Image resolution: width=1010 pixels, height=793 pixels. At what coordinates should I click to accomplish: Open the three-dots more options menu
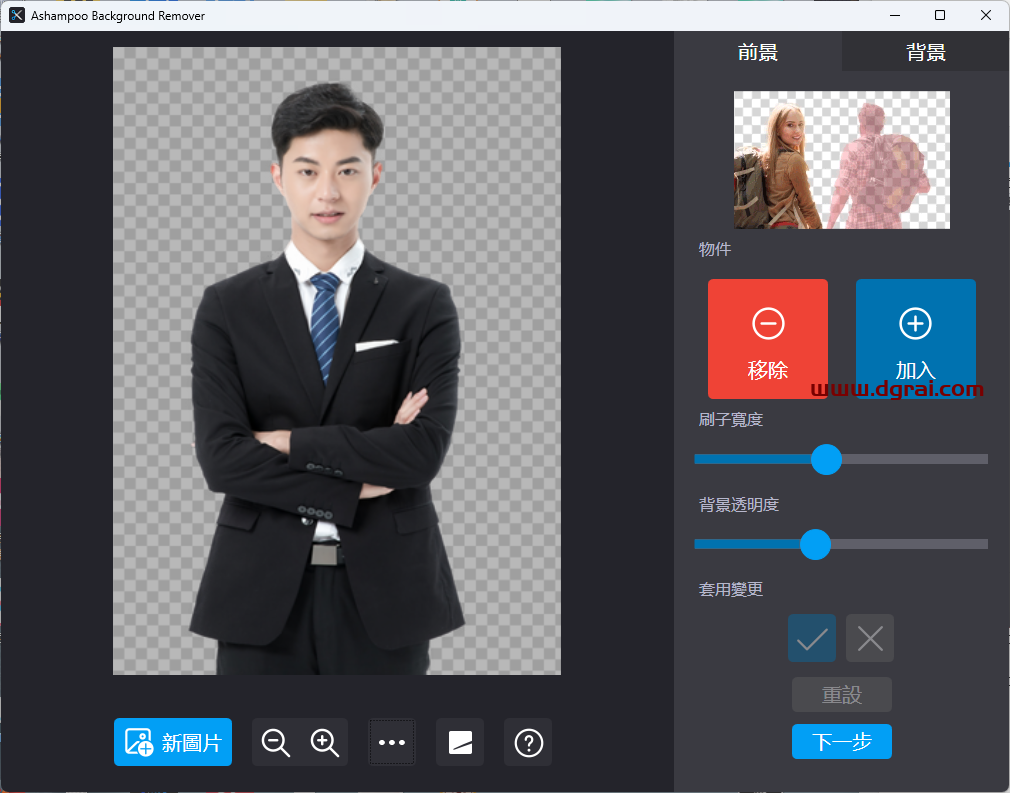[x=392, y=742]
